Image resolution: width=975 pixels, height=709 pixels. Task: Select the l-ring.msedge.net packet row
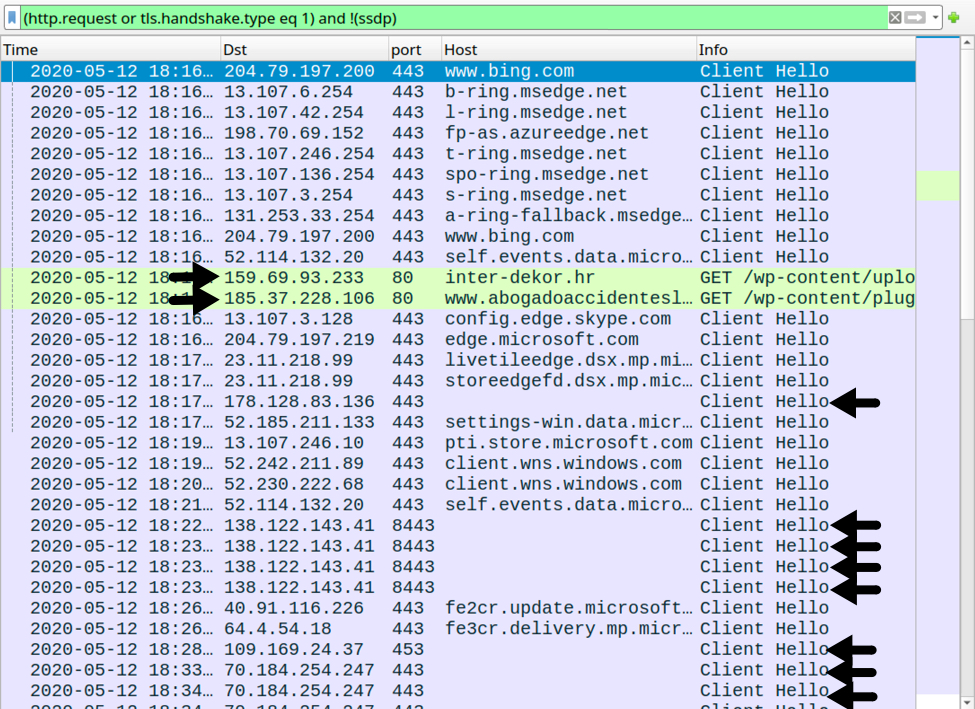(458, 112)
